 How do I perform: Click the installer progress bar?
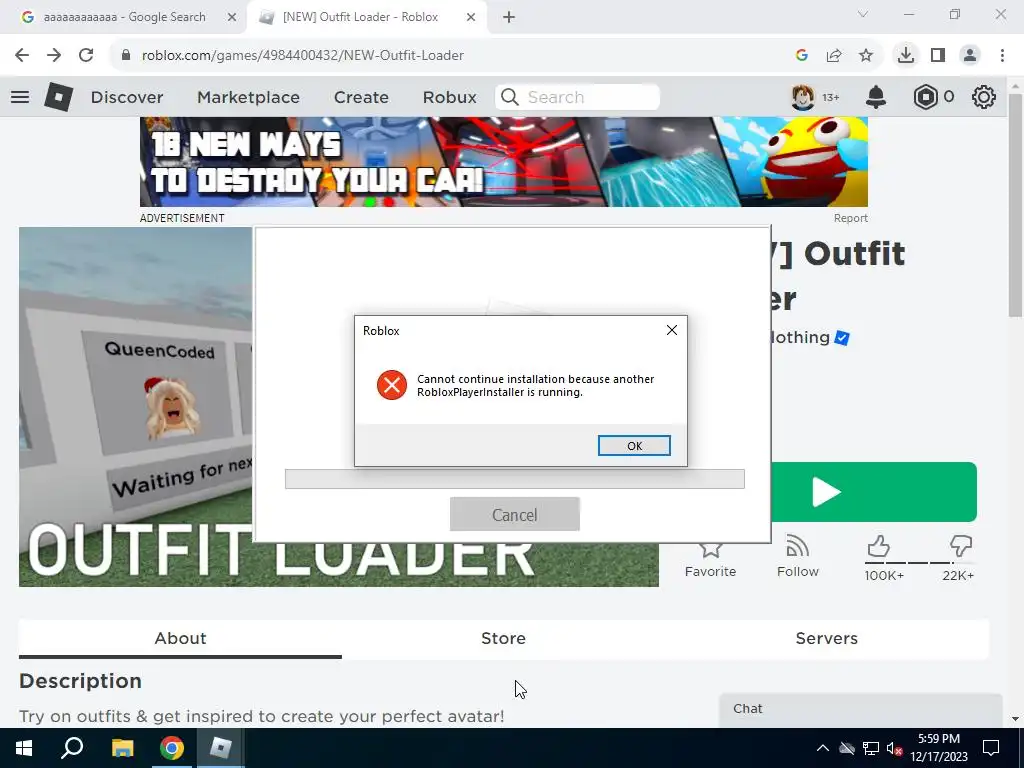click(515, 479)
